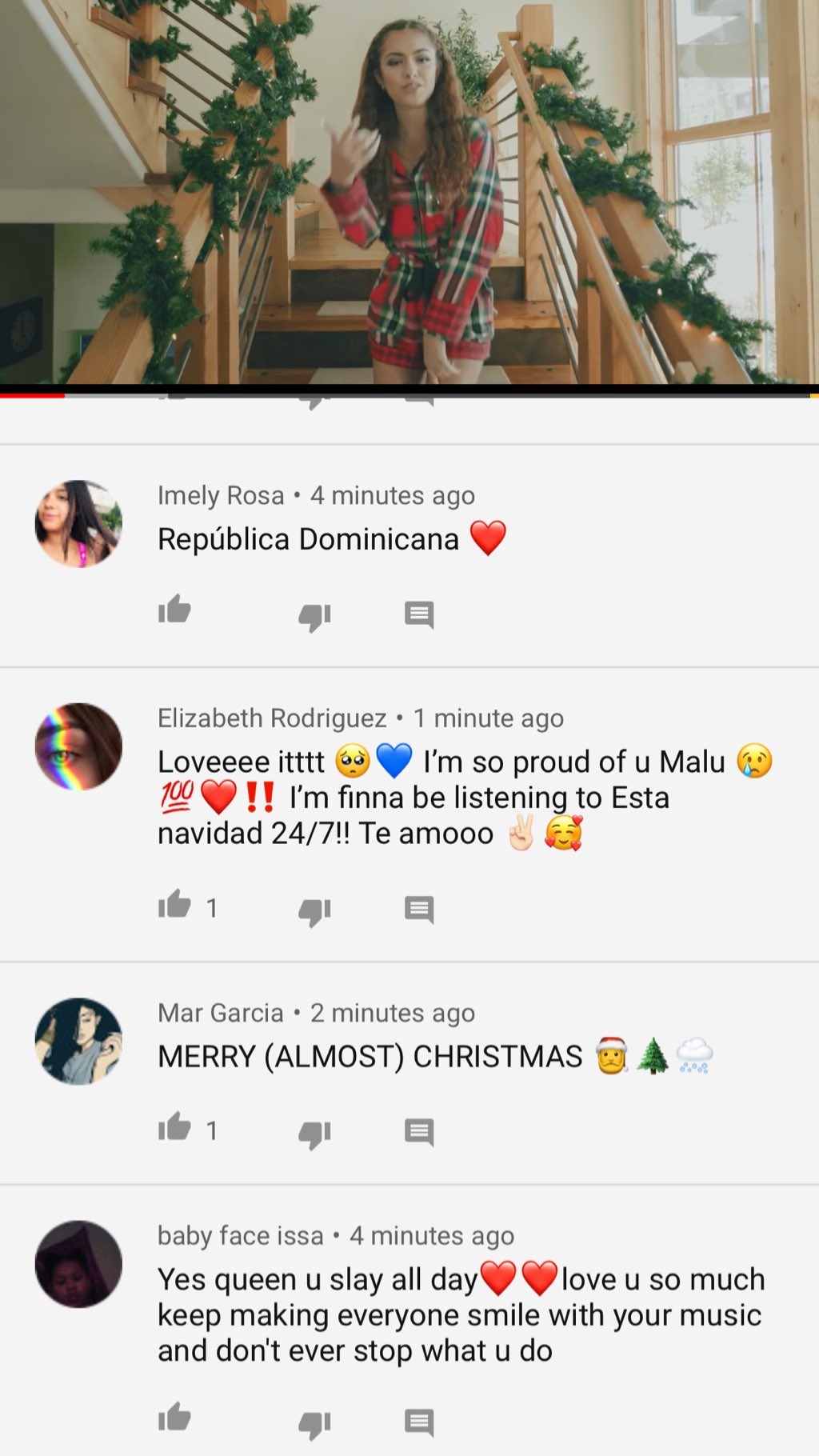The width and height of the screenshot is (819, 1456).
Task: Dislike Elizabeth Rodriguez's comment
Action: point(314,911)
